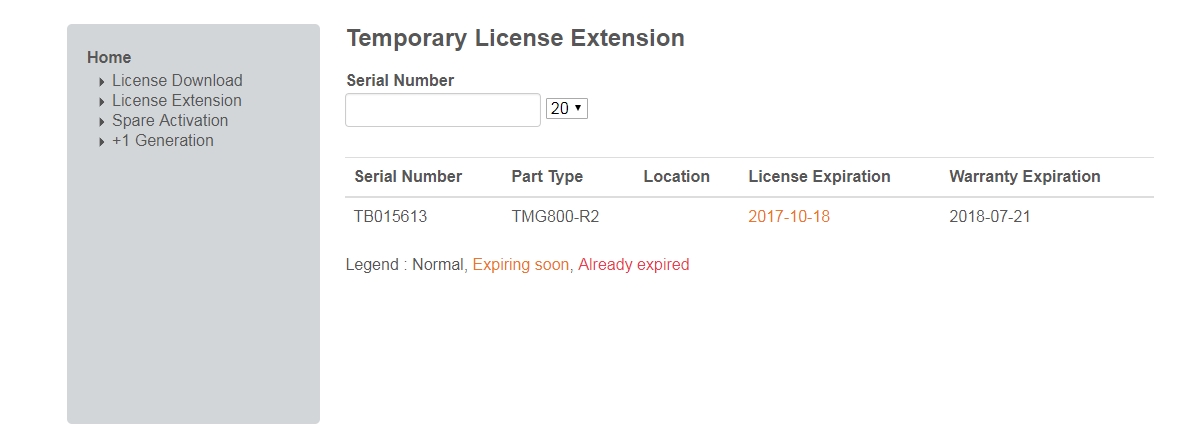Select License Extension in the sidebar
The image size is (1202, 446).
(176, 101)
